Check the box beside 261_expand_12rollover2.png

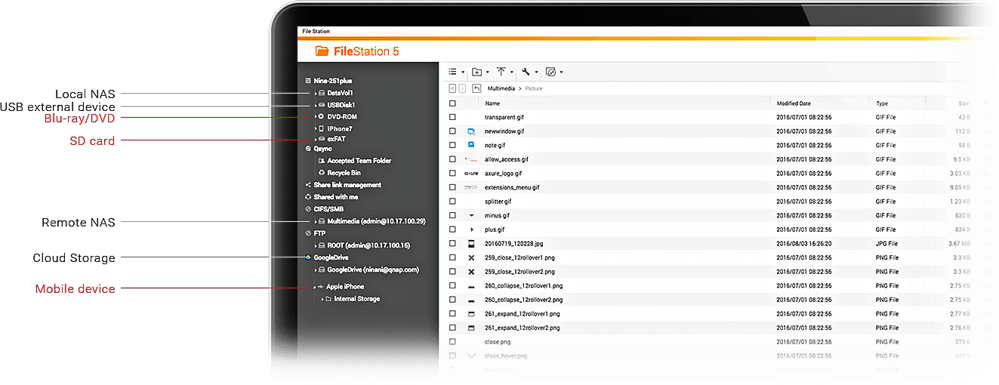coord(452,328)
